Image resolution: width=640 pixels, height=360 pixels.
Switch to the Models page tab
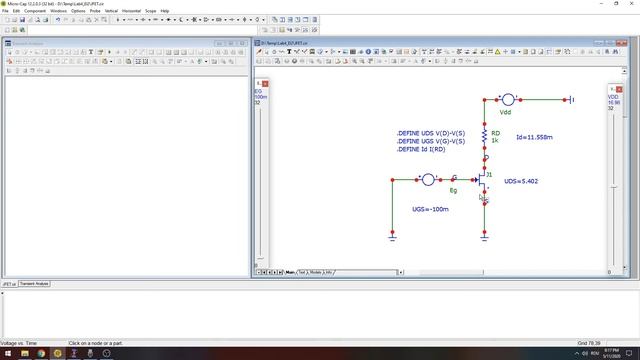[316, 272]
